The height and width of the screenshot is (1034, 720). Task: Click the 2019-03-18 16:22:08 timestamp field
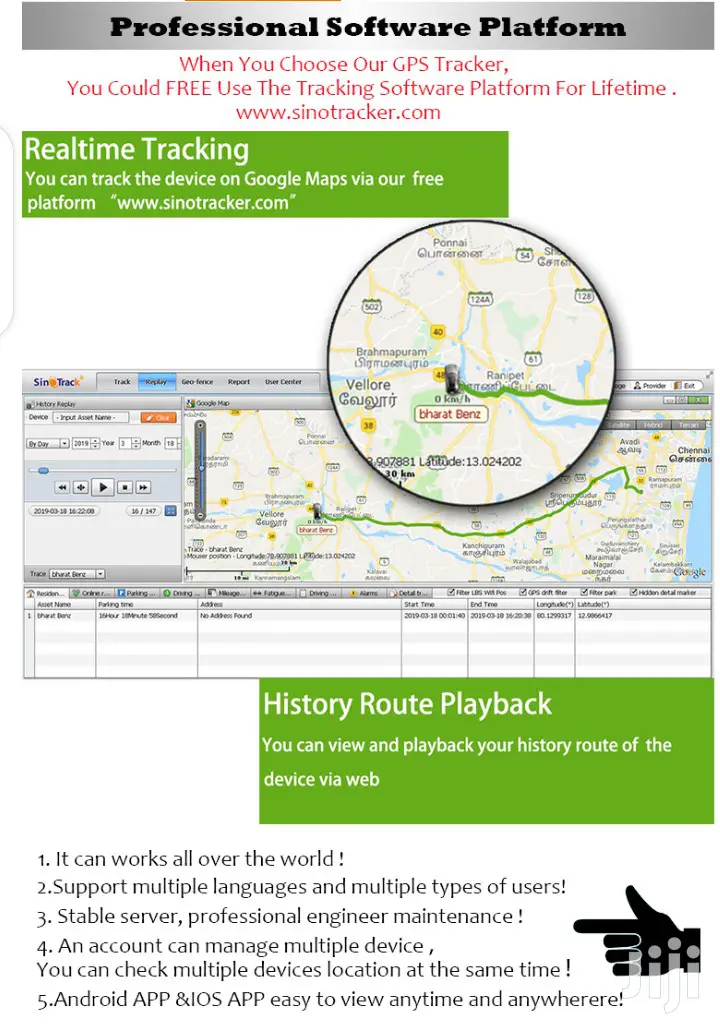pos(64,511)
